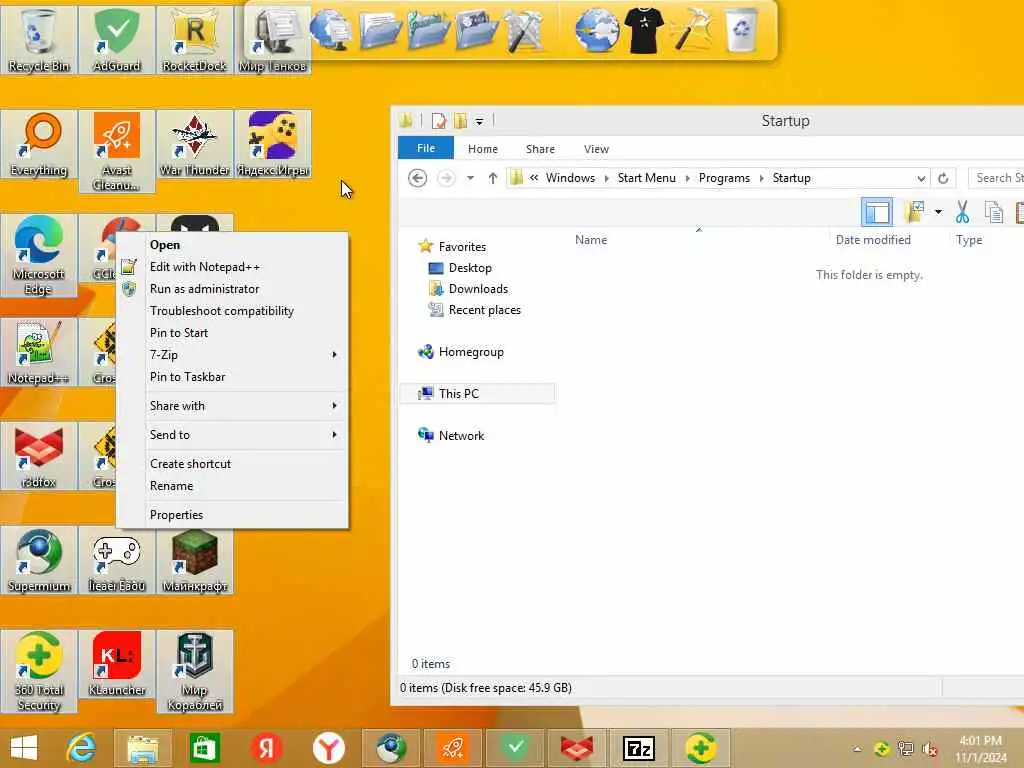Click the network computer icon in RocketDock
The height and width of the screenshot is (768, 1024).
click(x=330, y=30)
